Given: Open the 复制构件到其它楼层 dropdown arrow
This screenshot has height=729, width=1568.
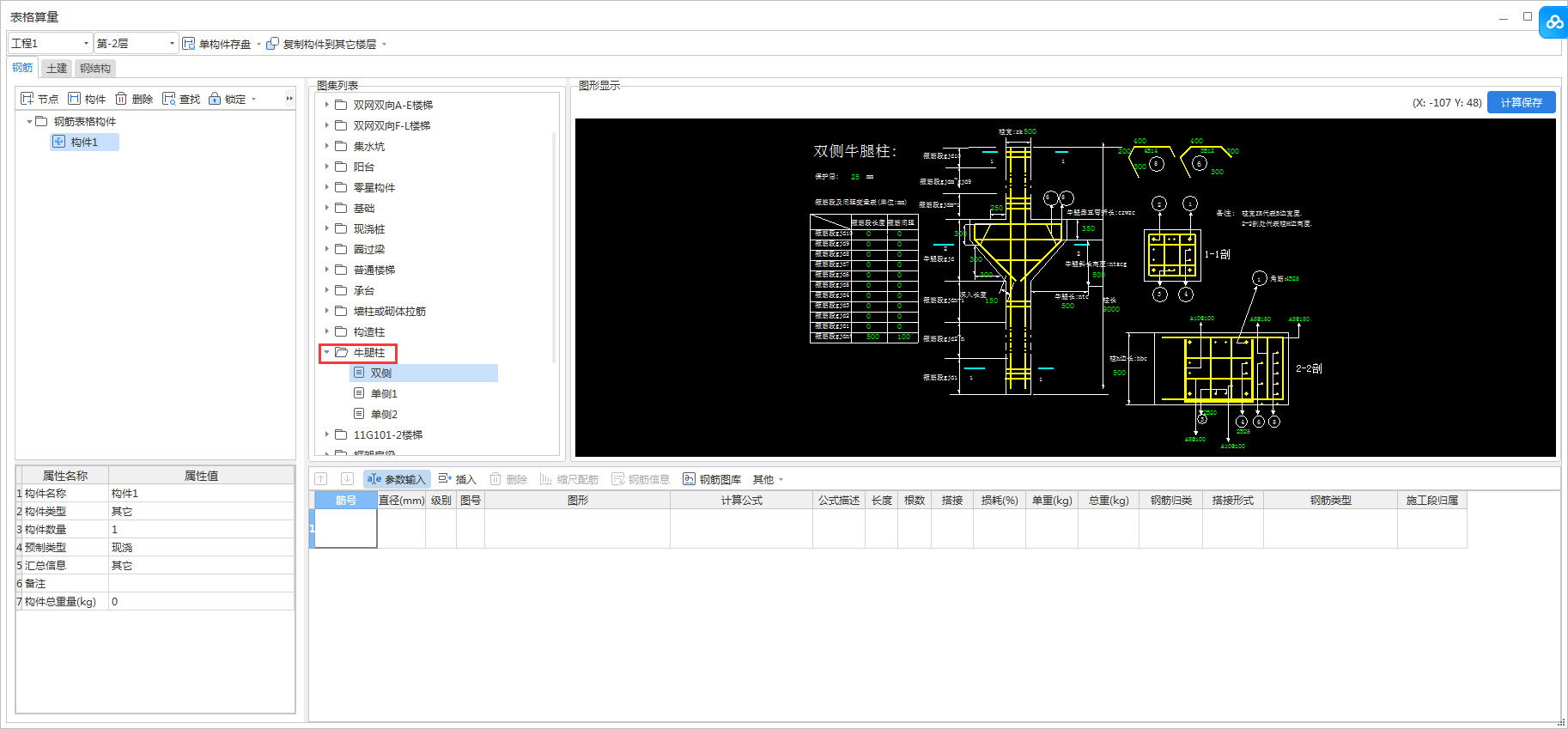Looking at the screenshot, I should [x=385, y=44].
